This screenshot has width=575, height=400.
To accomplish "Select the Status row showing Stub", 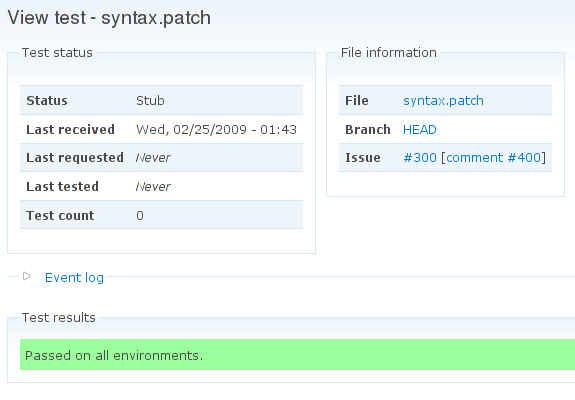I will [161, 100].
